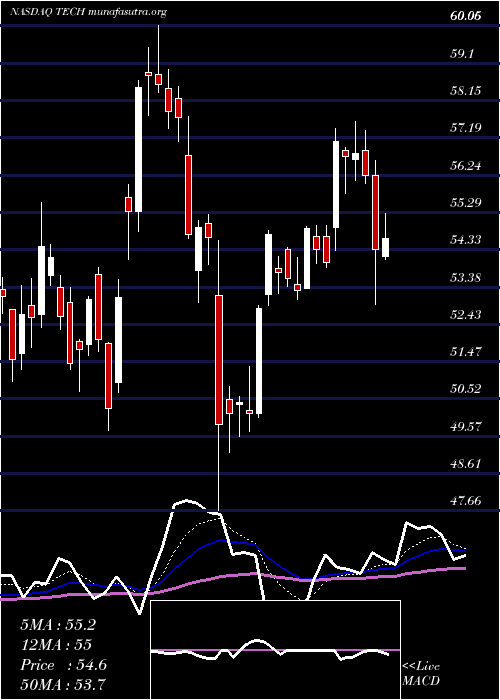500x700 pixels.
Task: Click the 50MA : 53.7 value
Action: pos(63,685)
